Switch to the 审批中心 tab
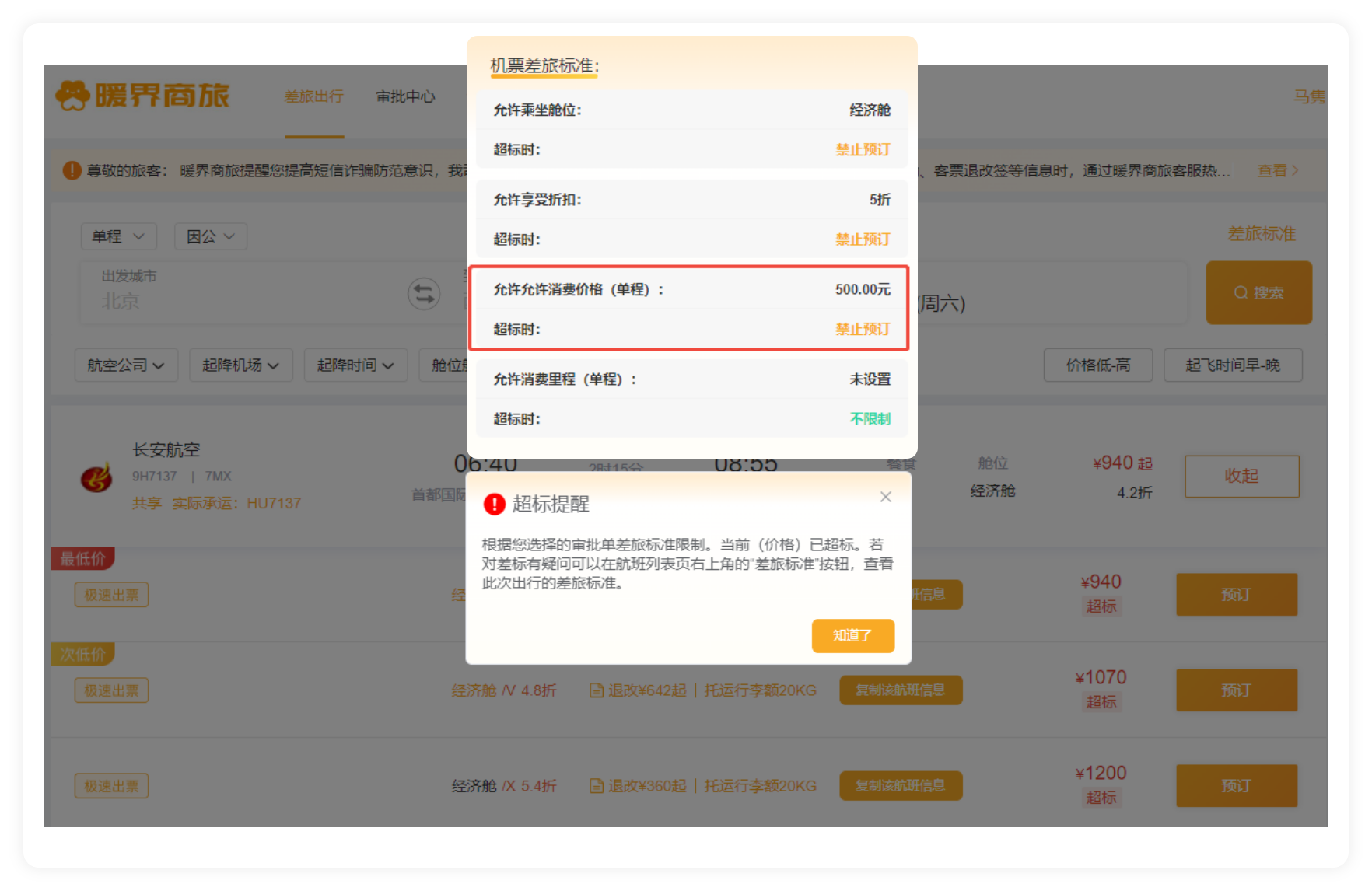The image size is (1372, 891). [x=405, y=96]
